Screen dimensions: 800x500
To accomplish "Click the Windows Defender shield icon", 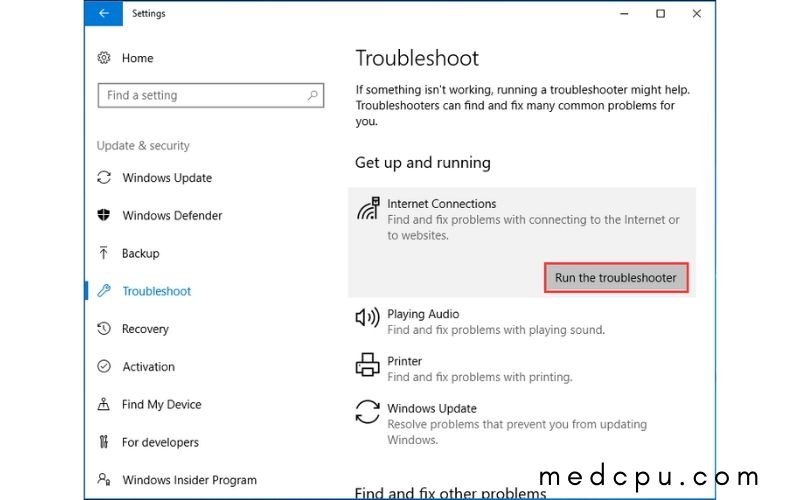I will 104,215.
